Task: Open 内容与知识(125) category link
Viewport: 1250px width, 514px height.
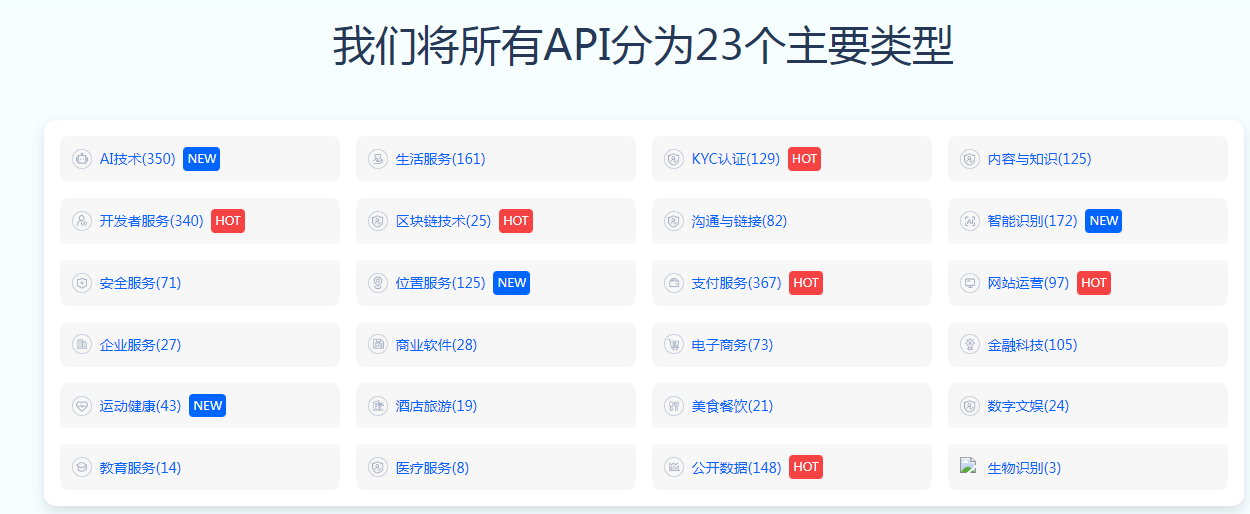Action: coord(1040,159)
